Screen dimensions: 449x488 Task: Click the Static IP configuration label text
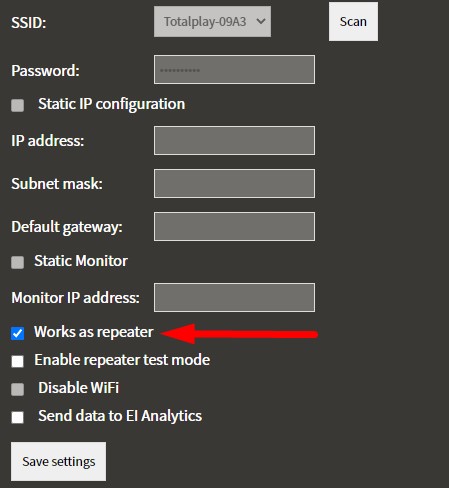tap(111, 104)
